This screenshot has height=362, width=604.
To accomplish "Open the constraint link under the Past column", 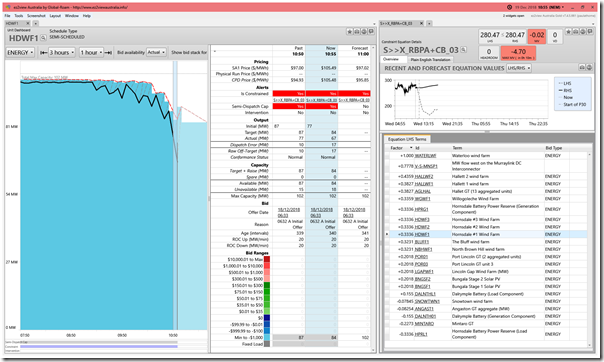I will click(289, 100).
